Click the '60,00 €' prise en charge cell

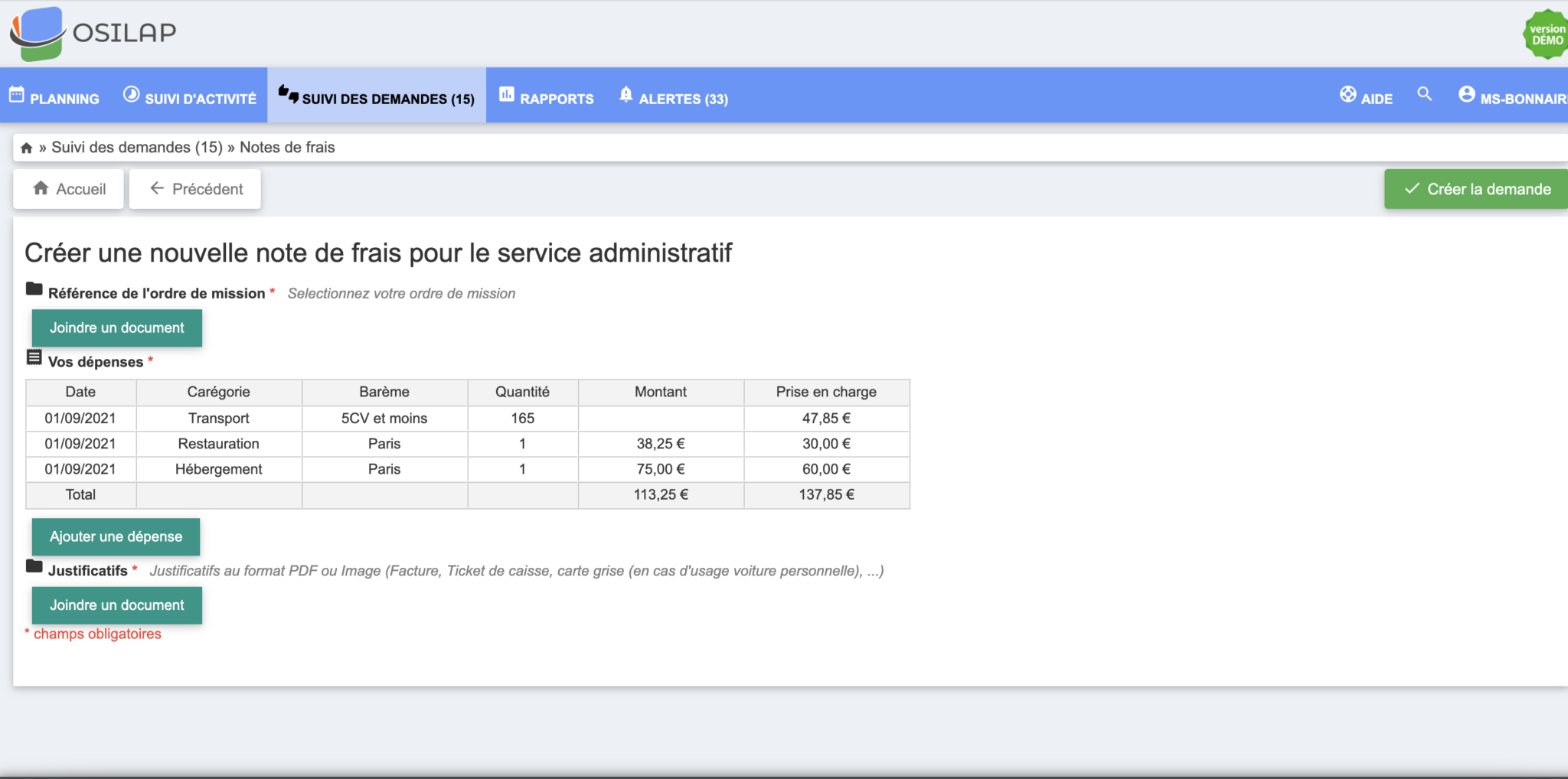(827, 469)
